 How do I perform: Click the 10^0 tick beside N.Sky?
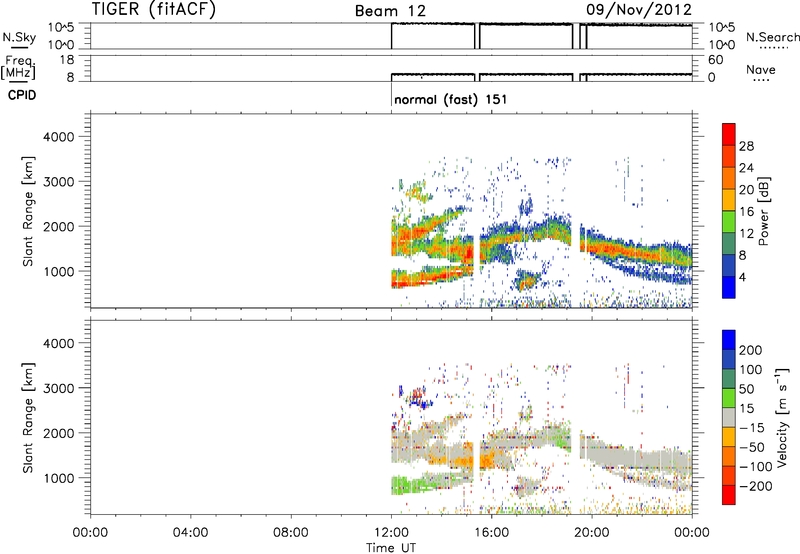[61, 45]
